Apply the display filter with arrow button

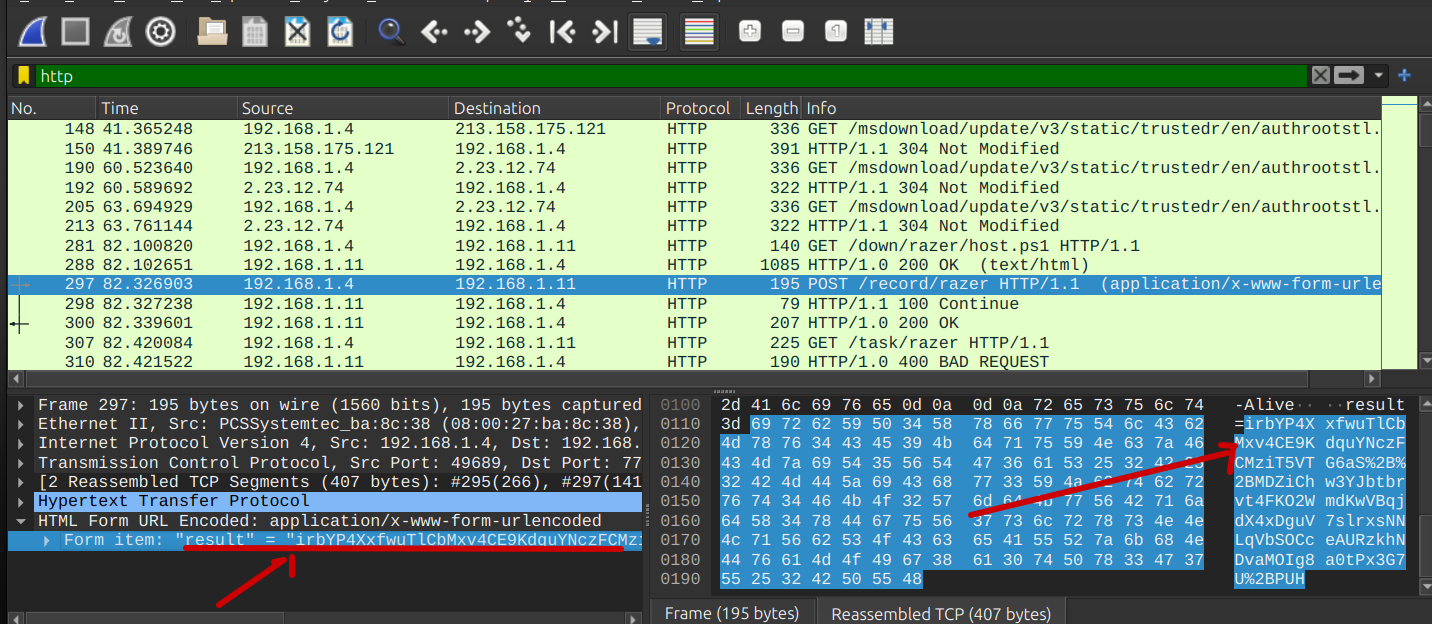click(x=1350, y=76)
